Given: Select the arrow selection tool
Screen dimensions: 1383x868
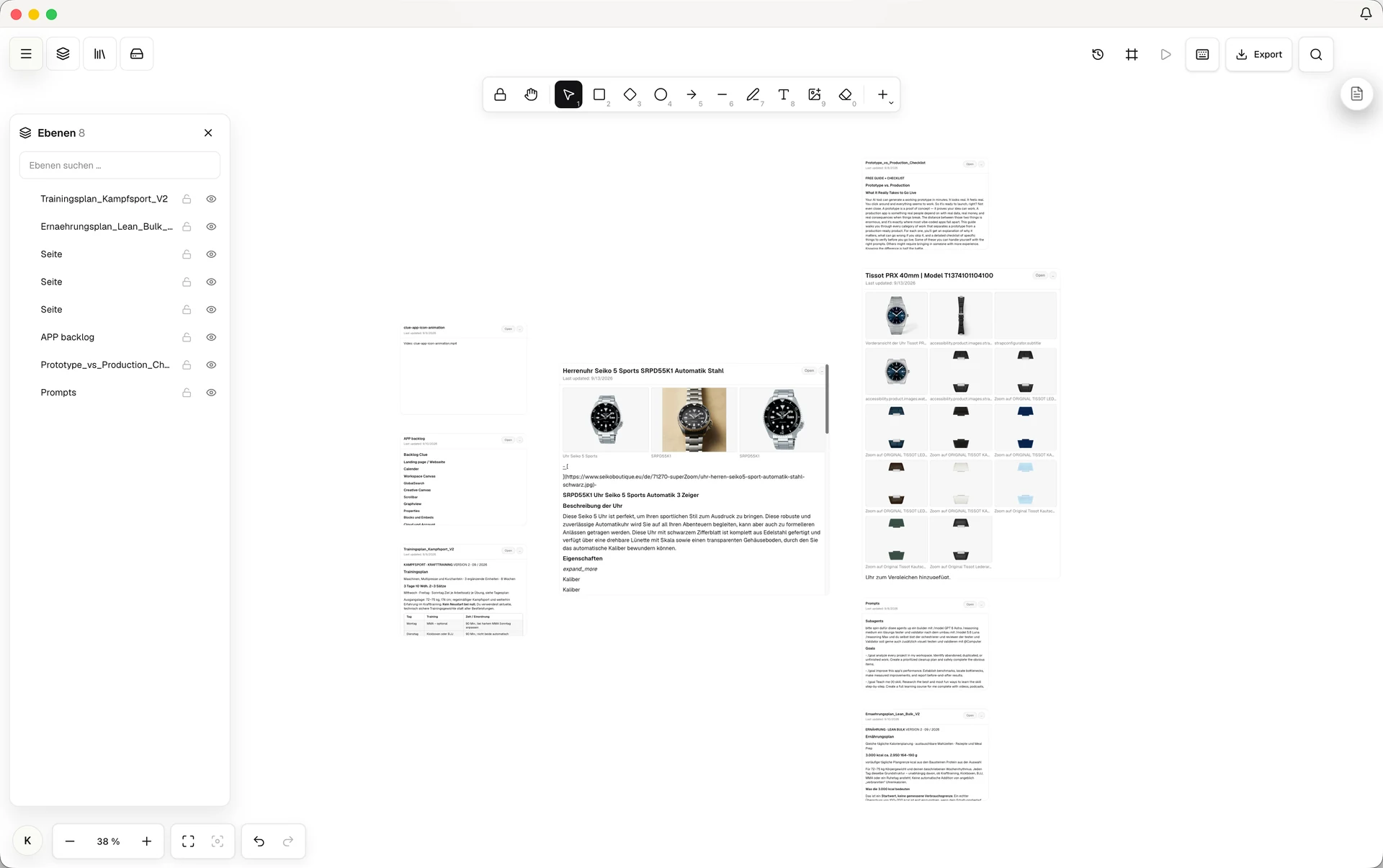Looking at the screenshot, I should [568, 94].
